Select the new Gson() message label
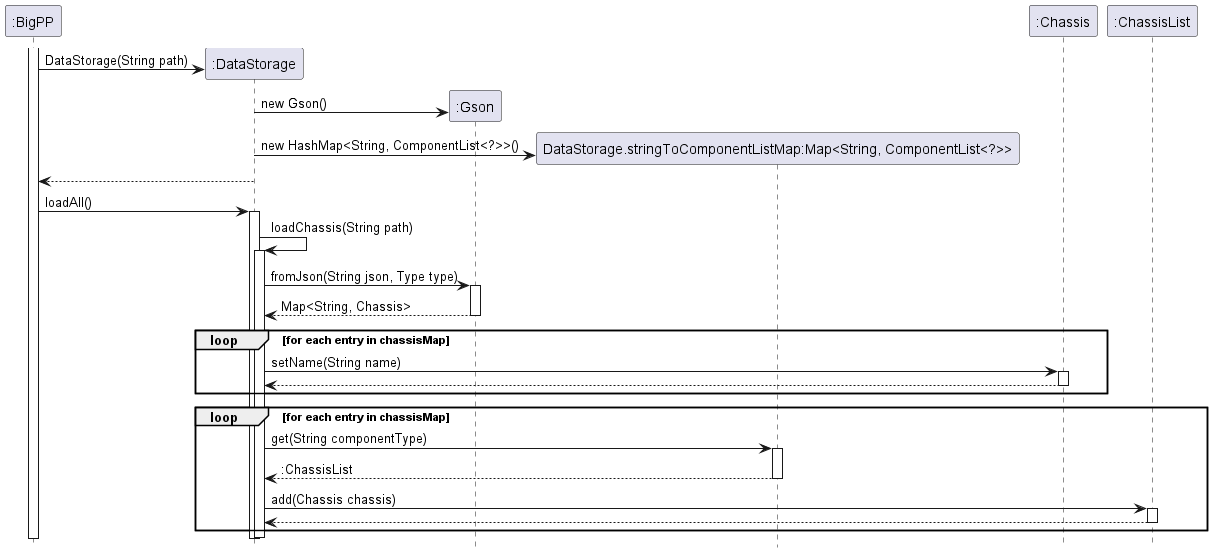 (294, 103)
